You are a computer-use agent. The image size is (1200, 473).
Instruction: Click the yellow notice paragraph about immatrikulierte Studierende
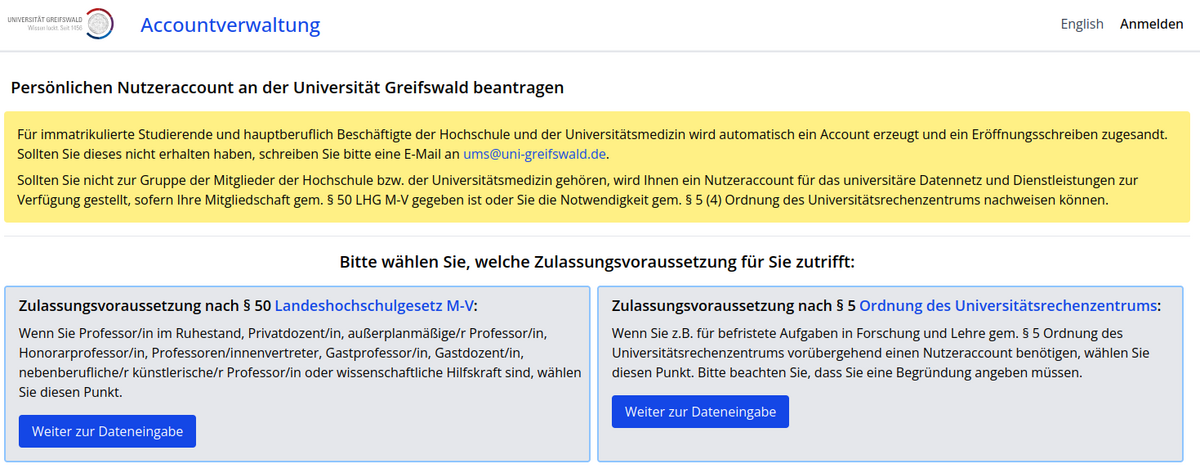point(590,144)
